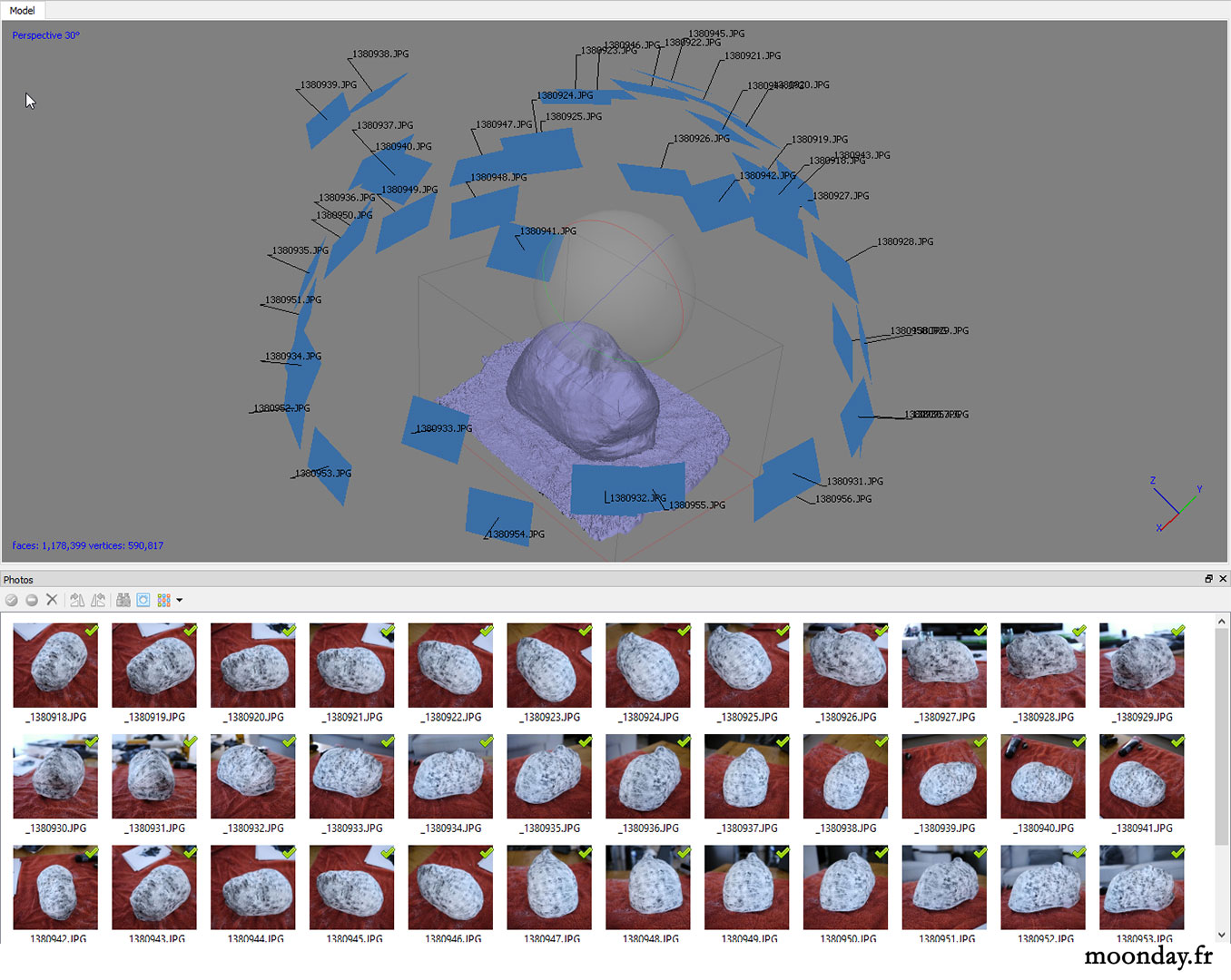Image resolution: width=1231 pixels, height=980 pixels.
Task: Click the Photos panel scrollbar down arrow
Action: click(1222, 935)
